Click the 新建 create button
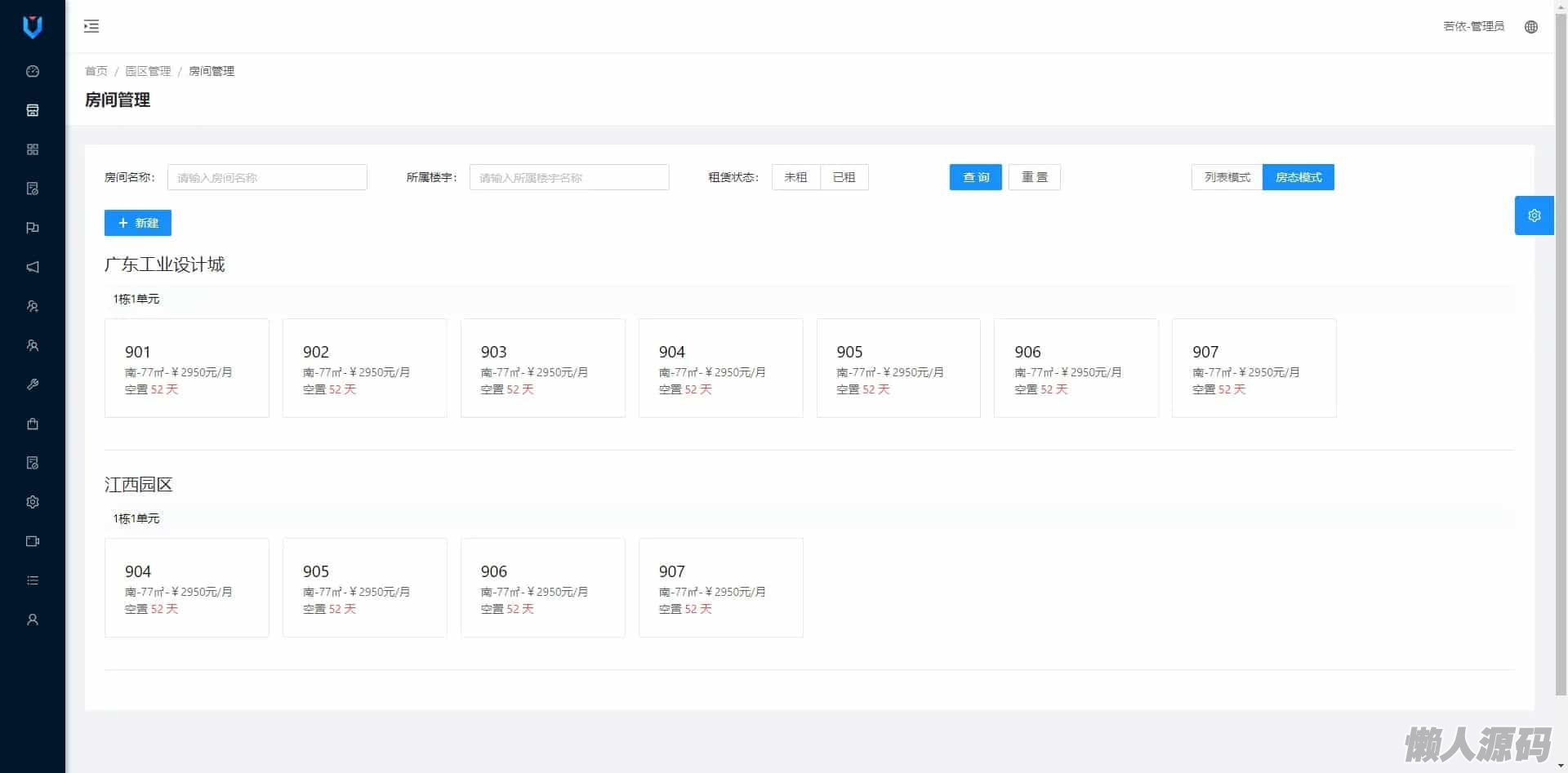The image size is (1568, 773). click(x=138, y=223)
